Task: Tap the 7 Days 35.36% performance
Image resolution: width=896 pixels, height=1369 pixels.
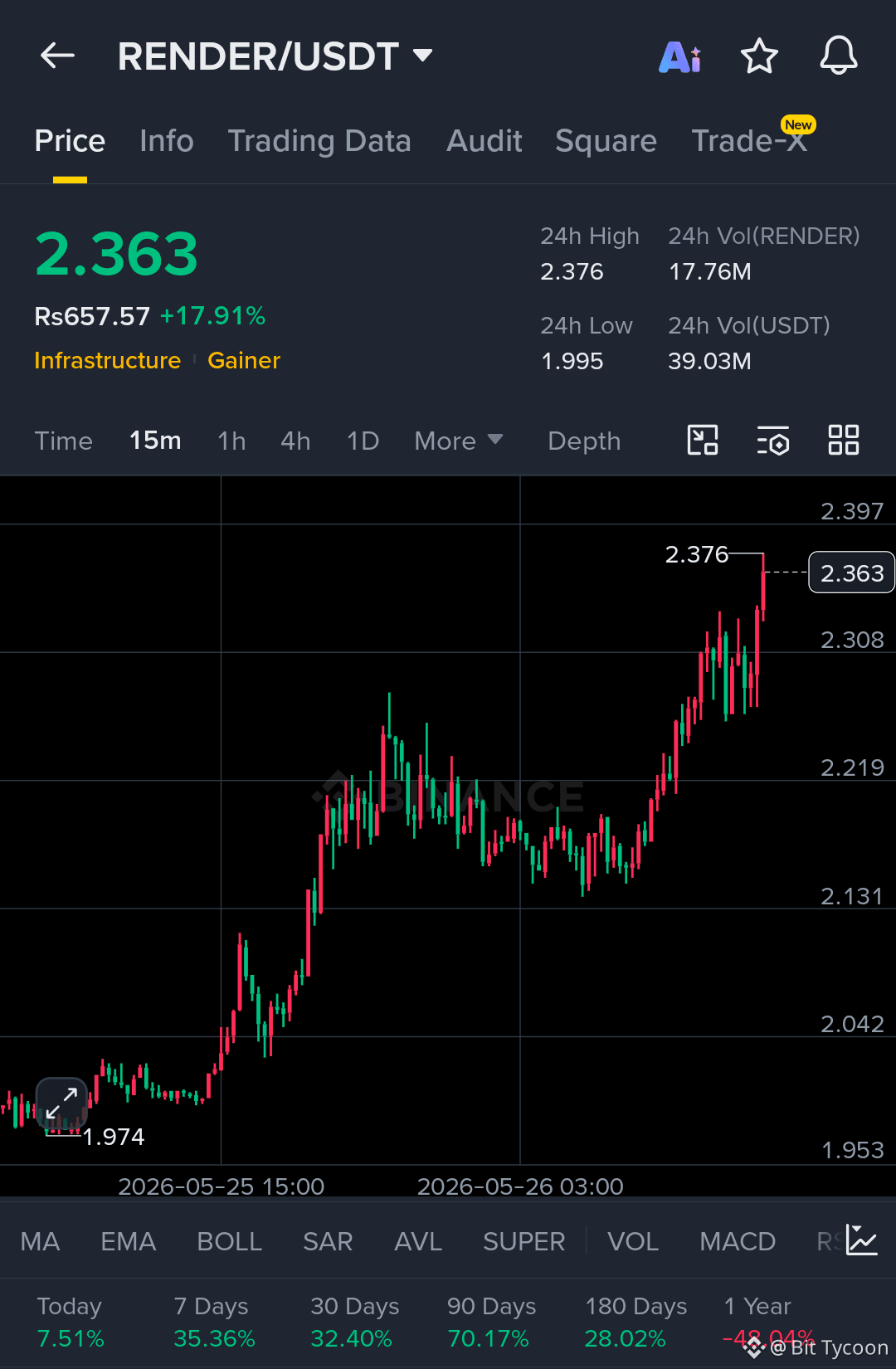Action: tap(214, 1322)
